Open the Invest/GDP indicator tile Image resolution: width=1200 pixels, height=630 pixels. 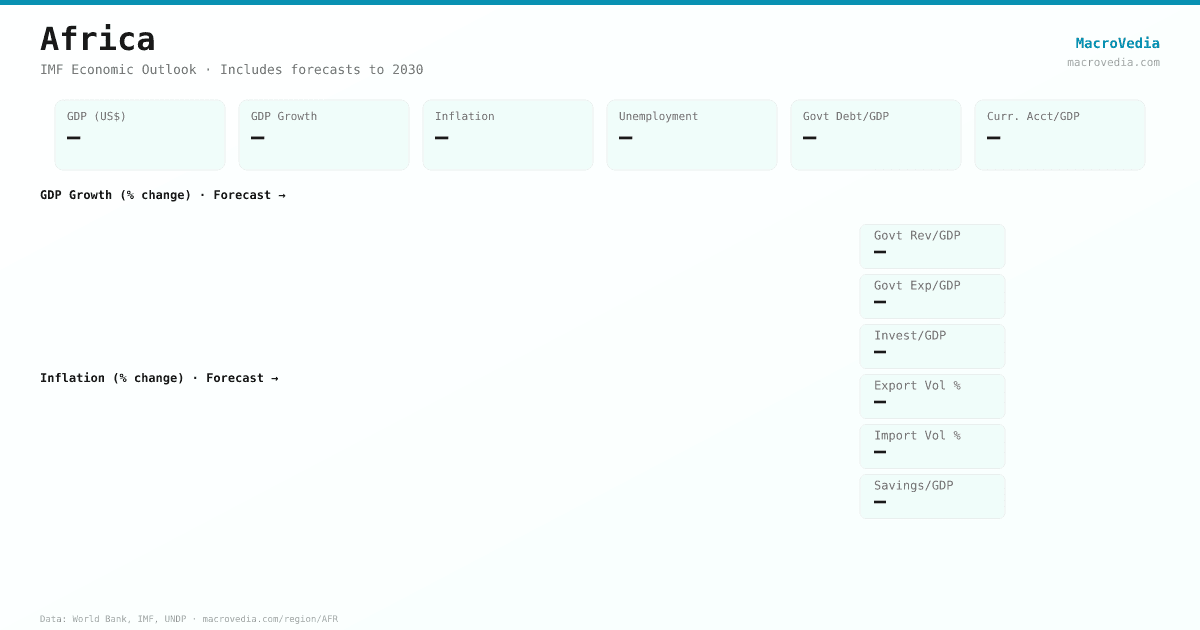pyautogui.click(x=932, y=346)
